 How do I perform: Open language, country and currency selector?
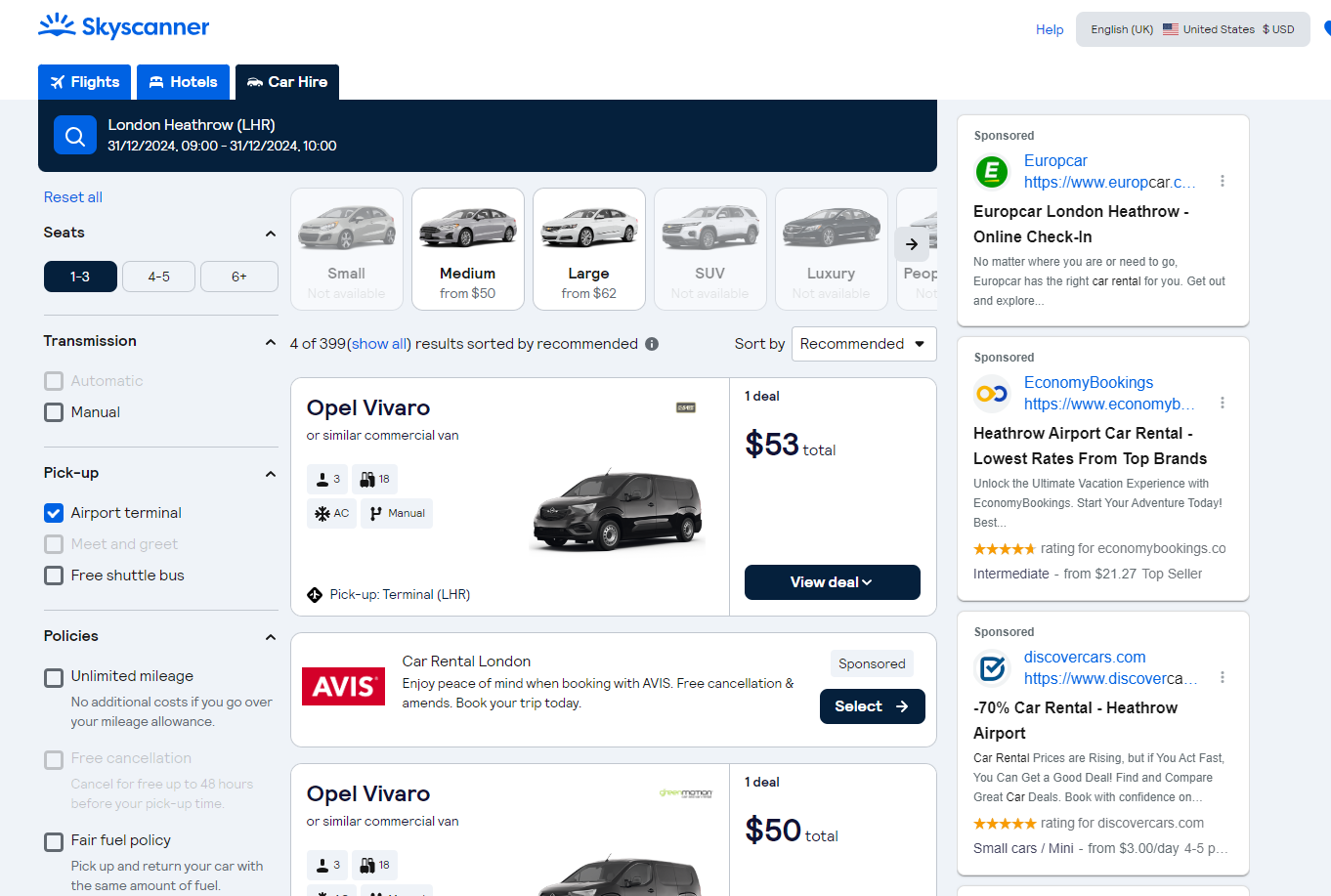click(1192, 29)
